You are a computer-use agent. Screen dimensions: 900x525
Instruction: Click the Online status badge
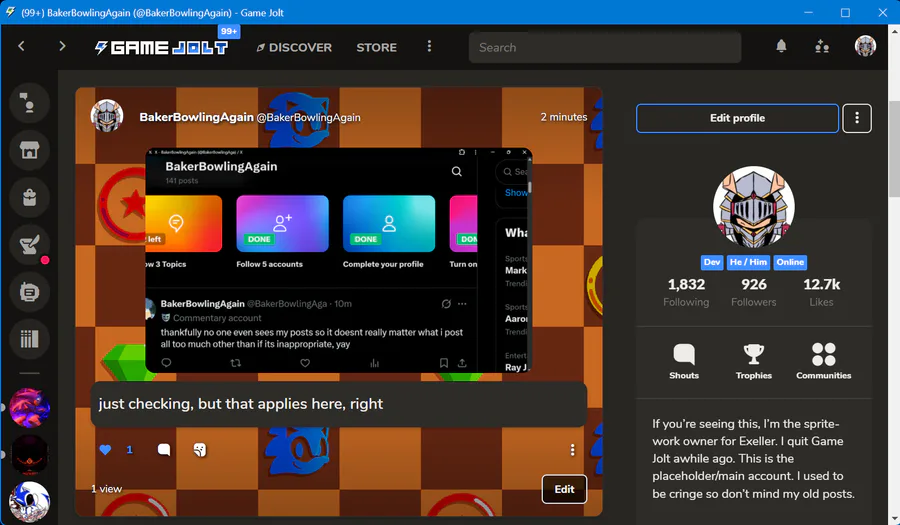point(790,262)
